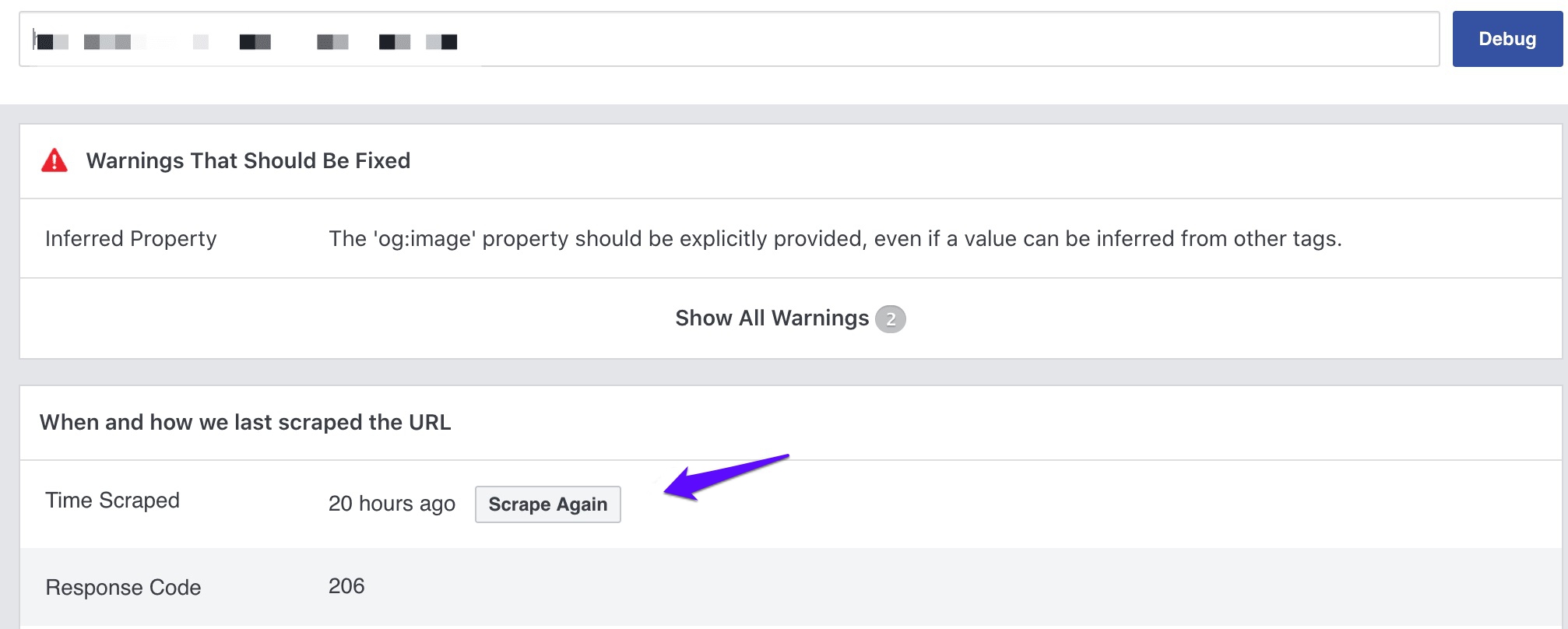Click the text cursor at URL field start

[34, 39]
